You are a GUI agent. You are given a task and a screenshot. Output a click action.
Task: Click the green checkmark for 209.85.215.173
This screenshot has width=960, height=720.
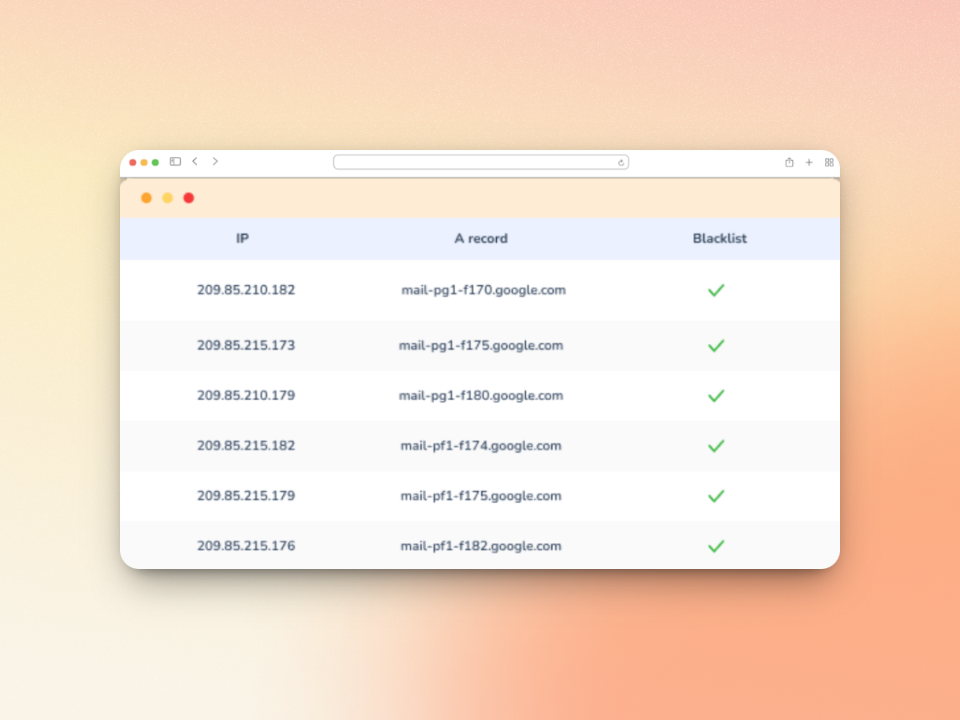[x=716, y=346]
